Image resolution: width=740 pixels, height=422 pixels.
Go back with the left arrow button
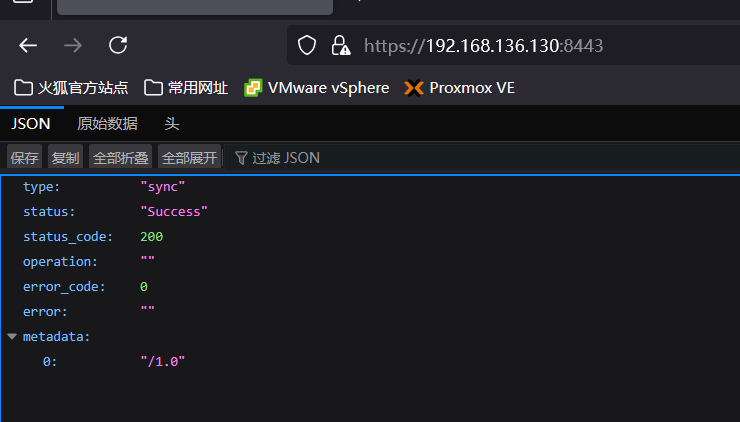(28, 46)
